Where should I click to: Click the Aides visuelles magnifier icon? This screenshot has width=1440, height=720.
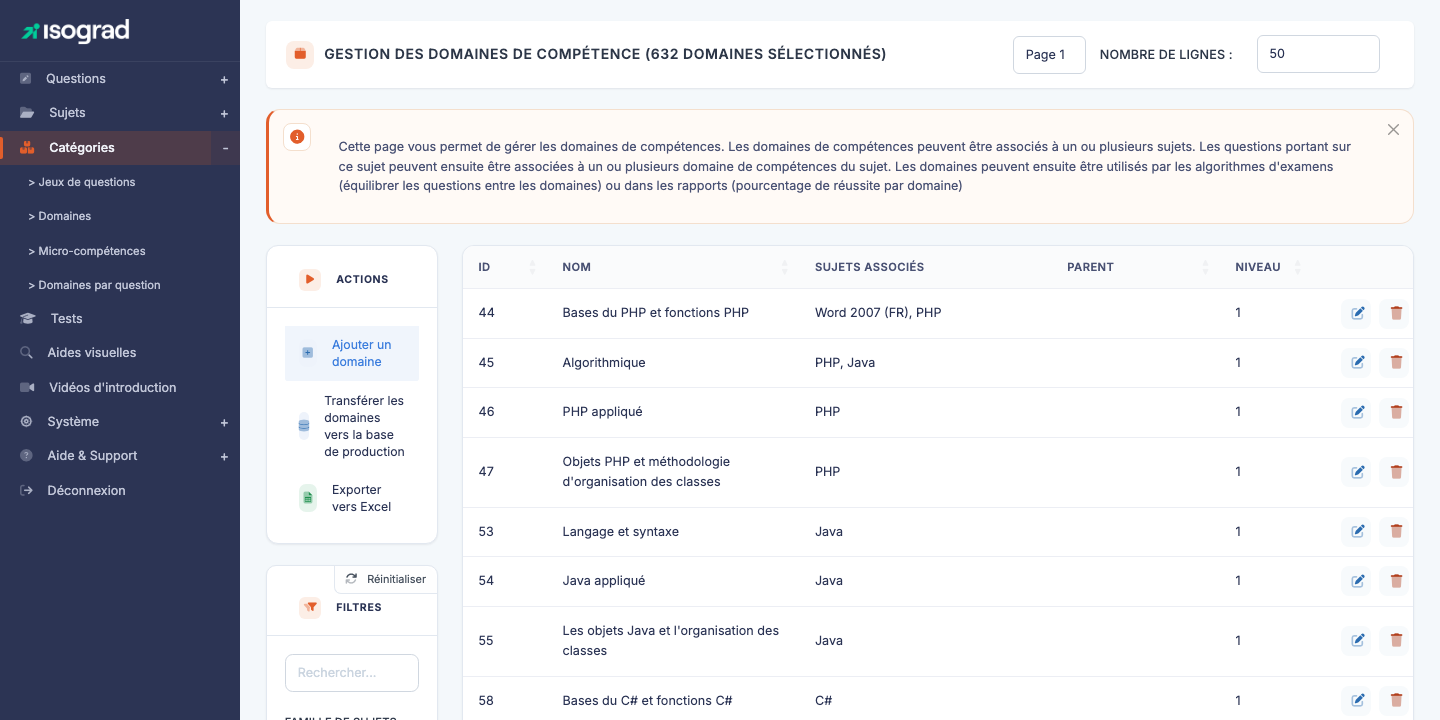[26, 353]
